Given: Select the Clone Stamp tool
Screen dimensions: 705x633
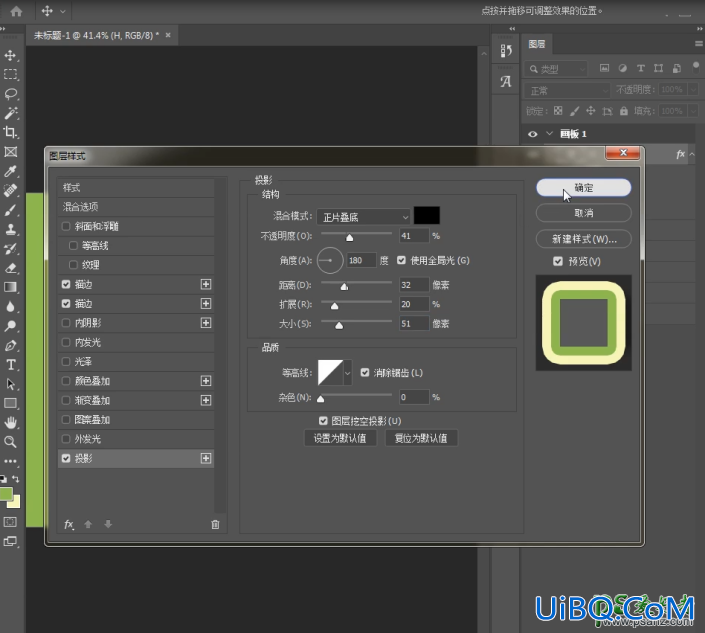Looking at the screenshot, I should (10, 229).
